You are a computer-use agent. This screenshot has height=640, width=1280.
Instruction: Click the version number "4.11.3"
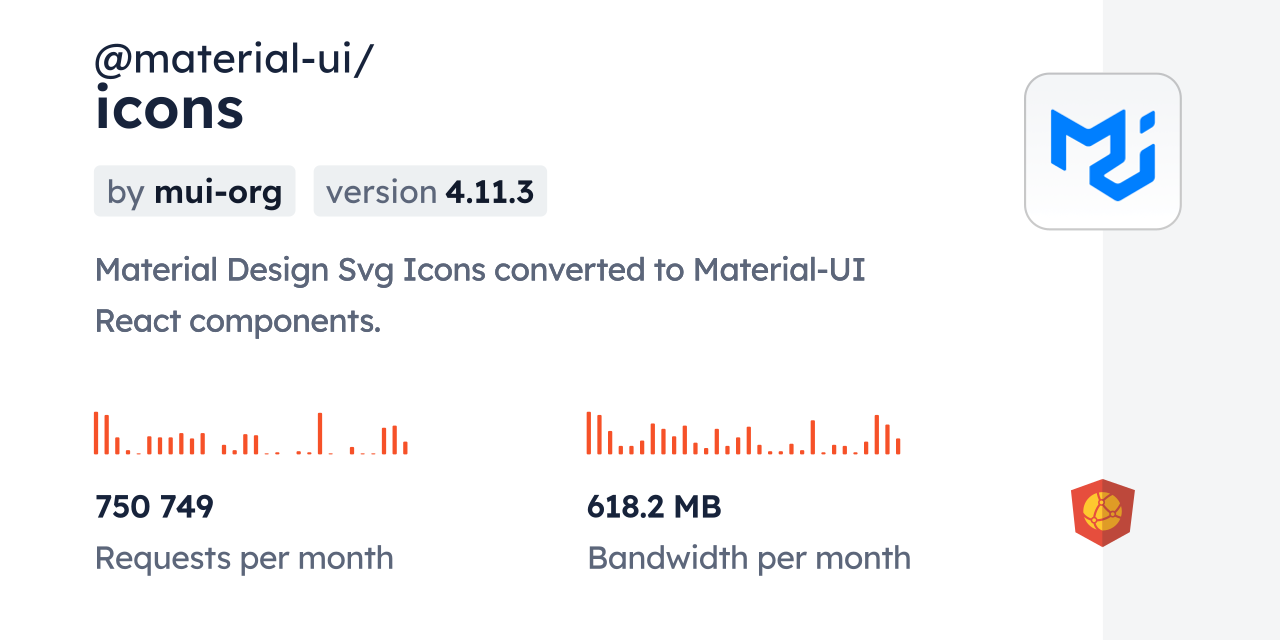point(490,191)
